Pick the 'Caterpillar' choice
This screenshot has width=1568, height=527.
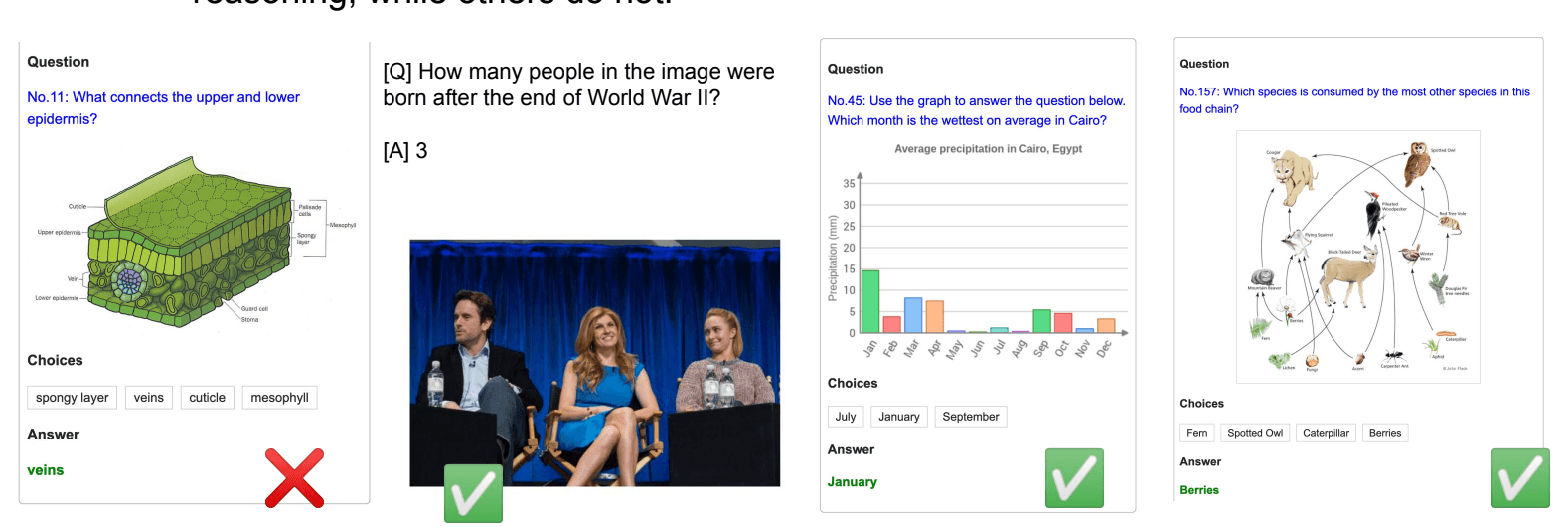(1326, 433)
